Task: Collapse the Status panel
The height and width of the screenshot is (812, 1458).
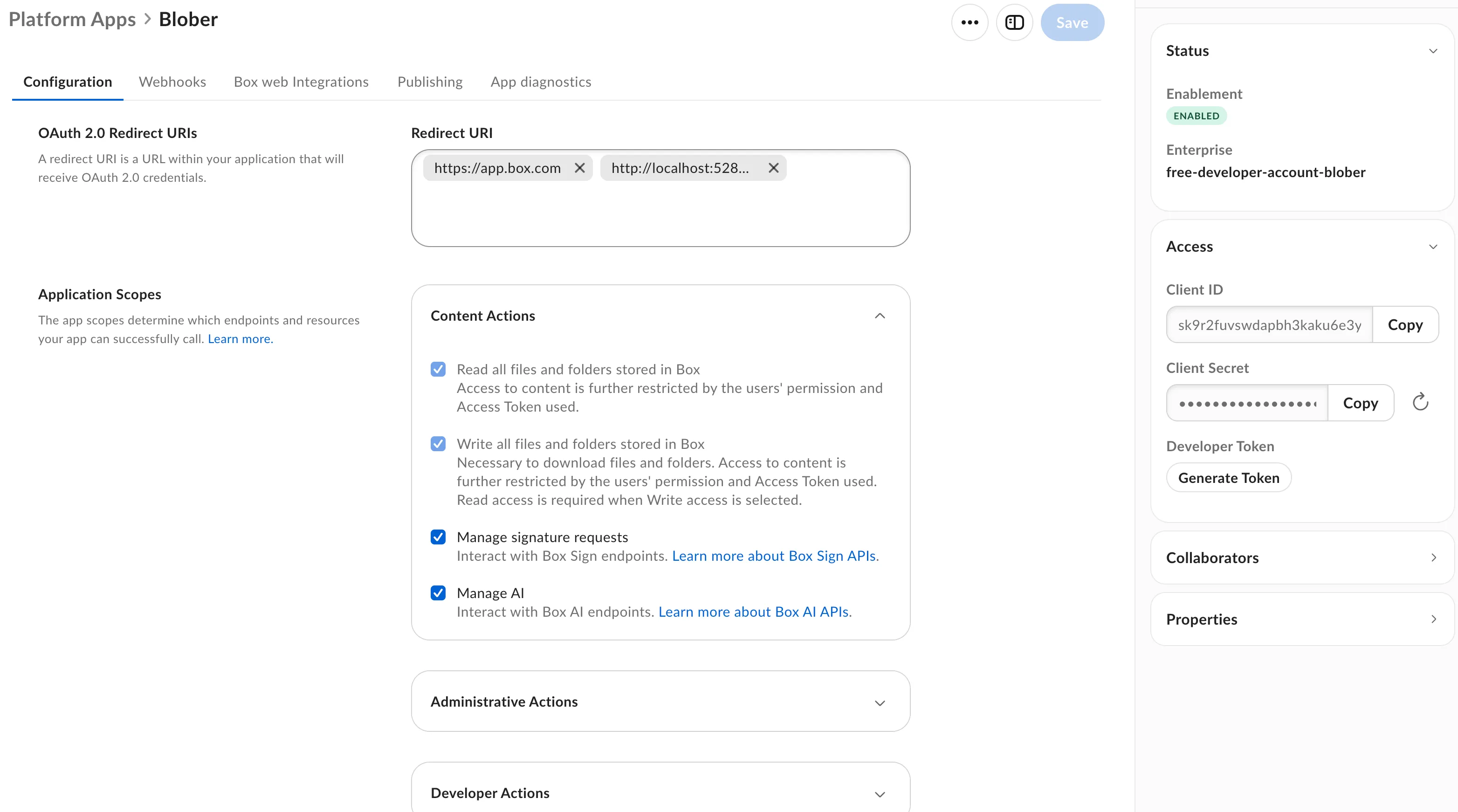Action: click(x=1433, y=51)
